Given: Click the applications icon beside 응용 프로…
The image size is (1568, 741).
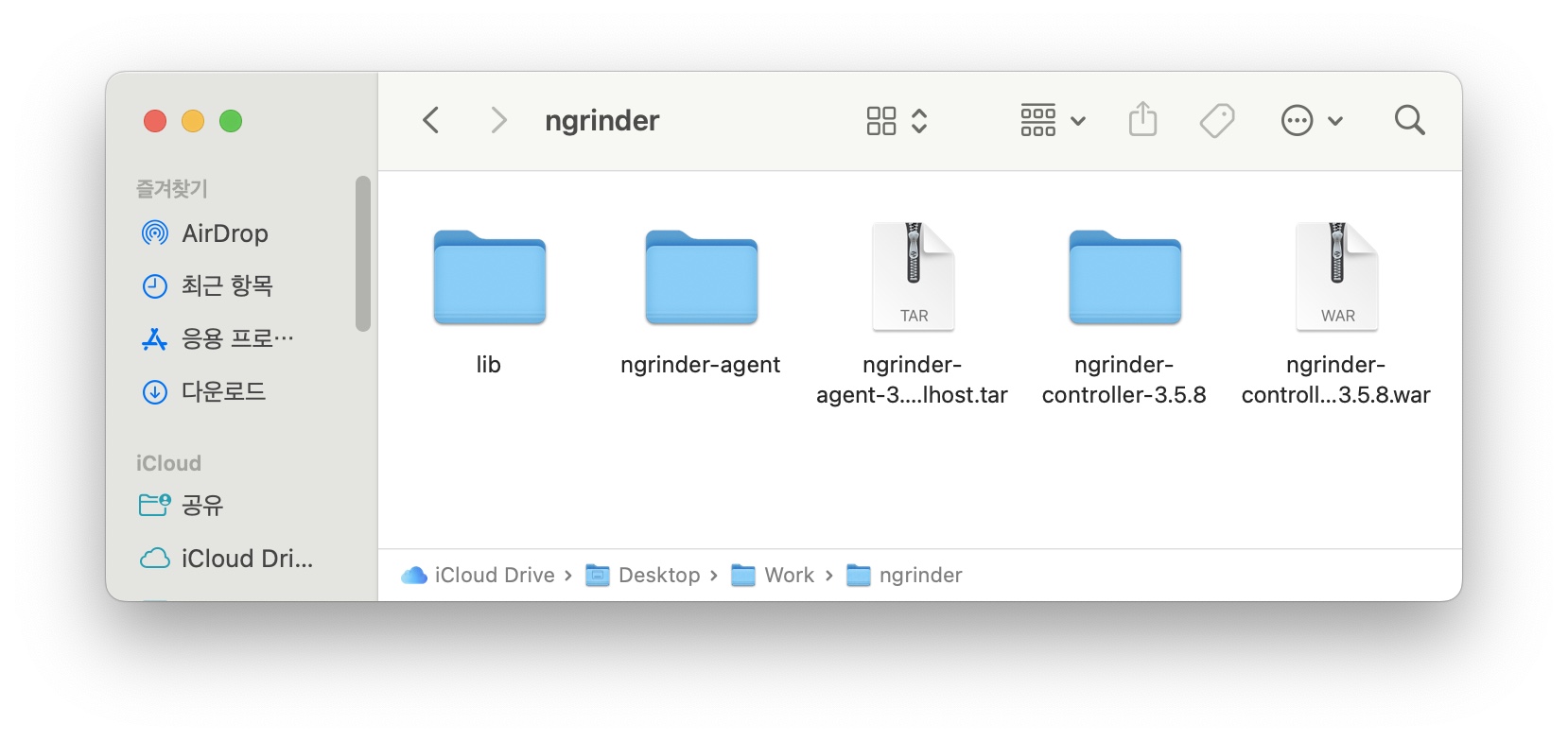Looking at the screenshot, I should coord(154,338).
